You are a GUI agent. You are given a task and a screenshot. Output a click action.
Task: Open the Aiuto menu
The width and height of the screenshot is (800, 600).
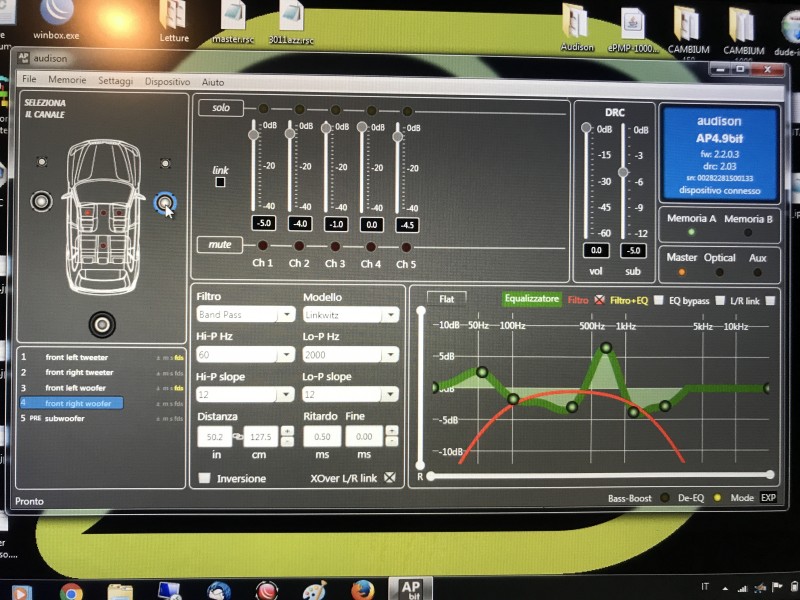pyautogui.click(x=213, y=82)
